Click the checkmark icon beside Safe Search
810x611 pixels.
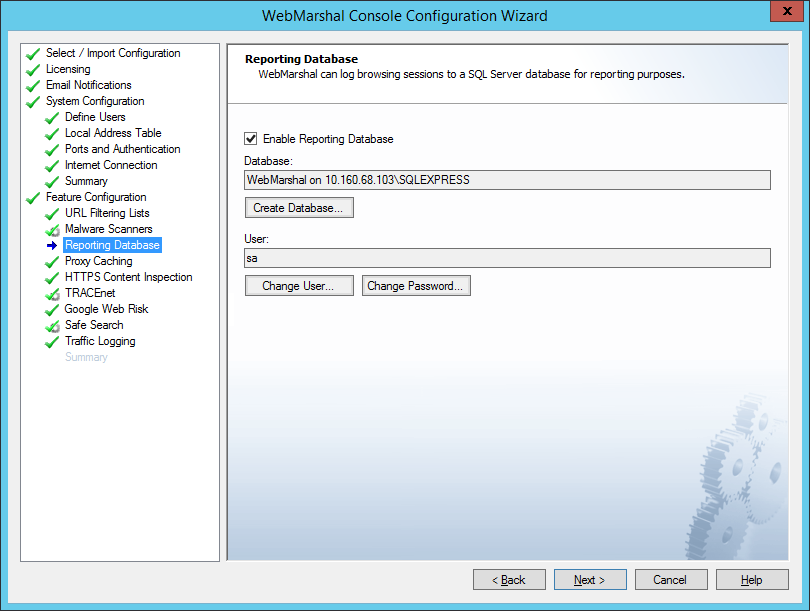(52, 326)
